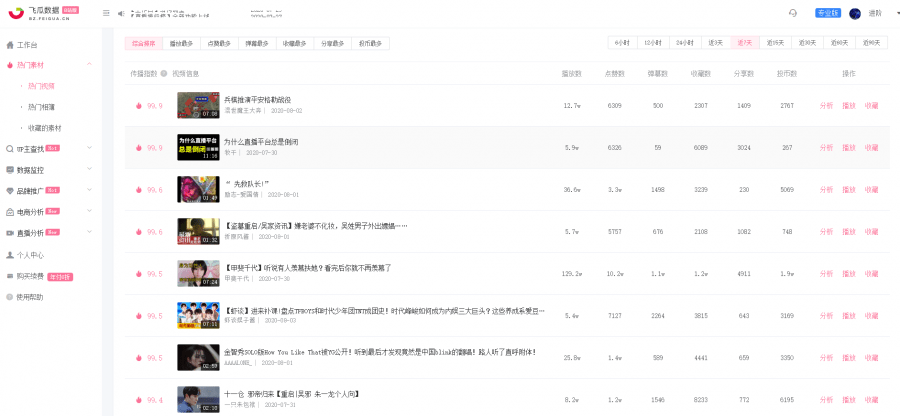Collapse the 热门素材 sidebar section
This screenshot has height=416, width=900.
pyautogui.click(x=90, y=65)
